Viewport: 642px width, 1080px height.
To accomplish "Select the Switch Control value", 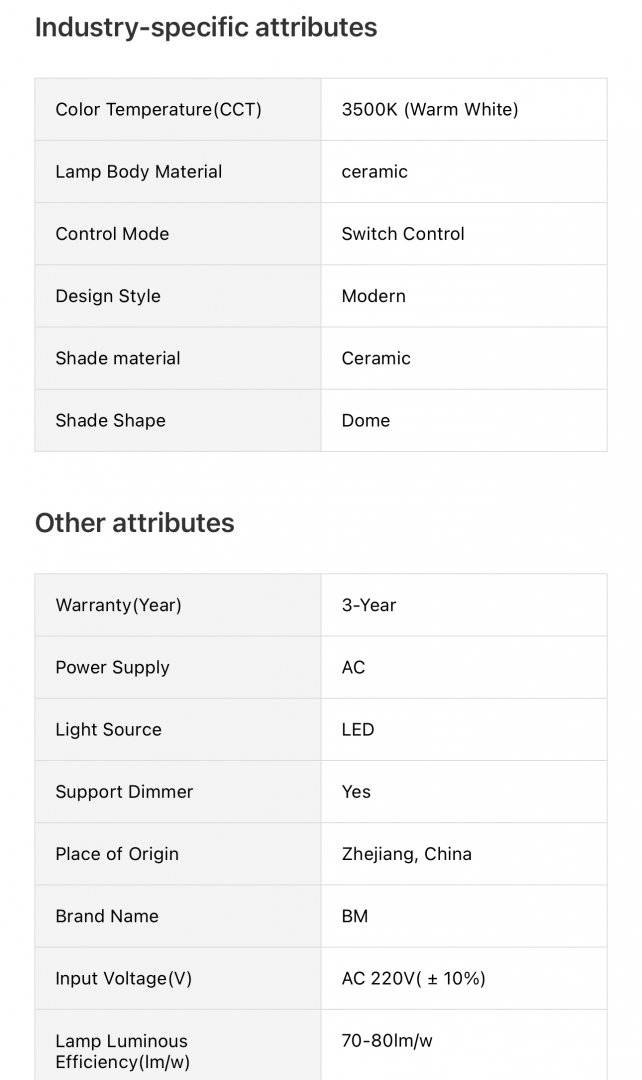I will tap(403, 233).
